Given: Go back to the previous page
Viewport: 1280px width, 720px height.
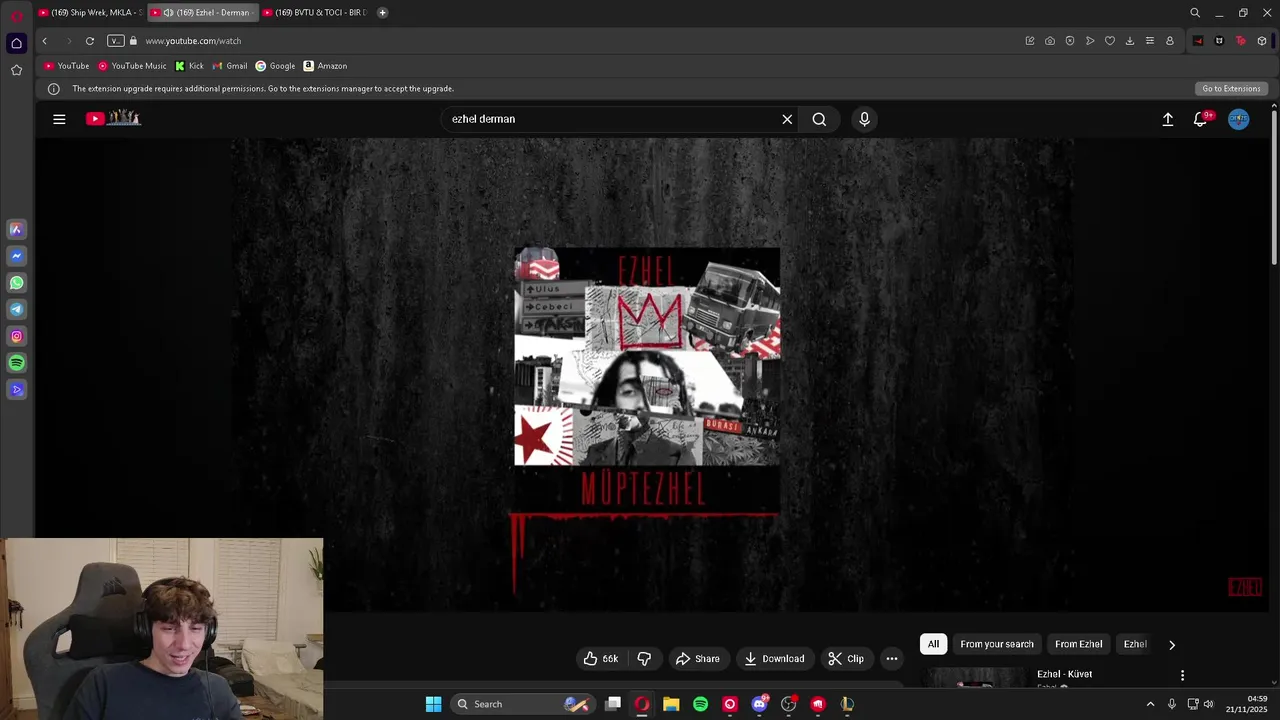Looking at the screenshot, I should [44, 41].
